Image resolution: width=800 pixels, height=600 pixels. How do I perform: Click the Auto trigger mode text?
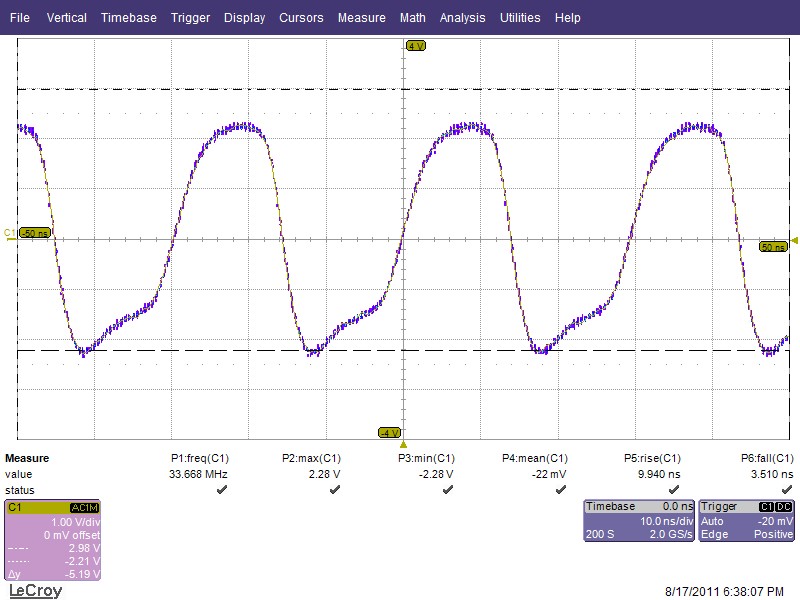click(x=712, y=521)
